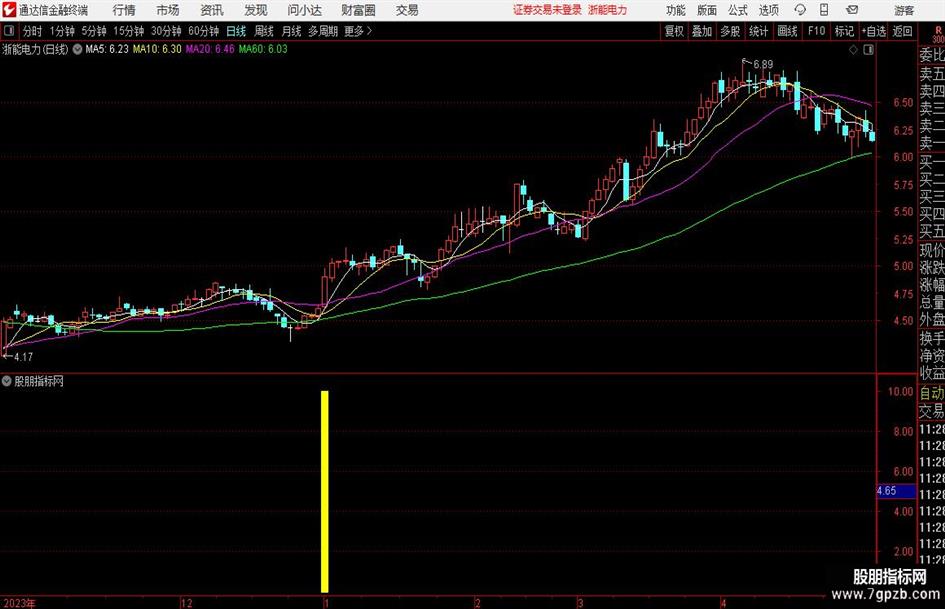This screenshot has height=609, width=945.
Task: Click the MA60: 6.03 label
Action: [263, 49]
